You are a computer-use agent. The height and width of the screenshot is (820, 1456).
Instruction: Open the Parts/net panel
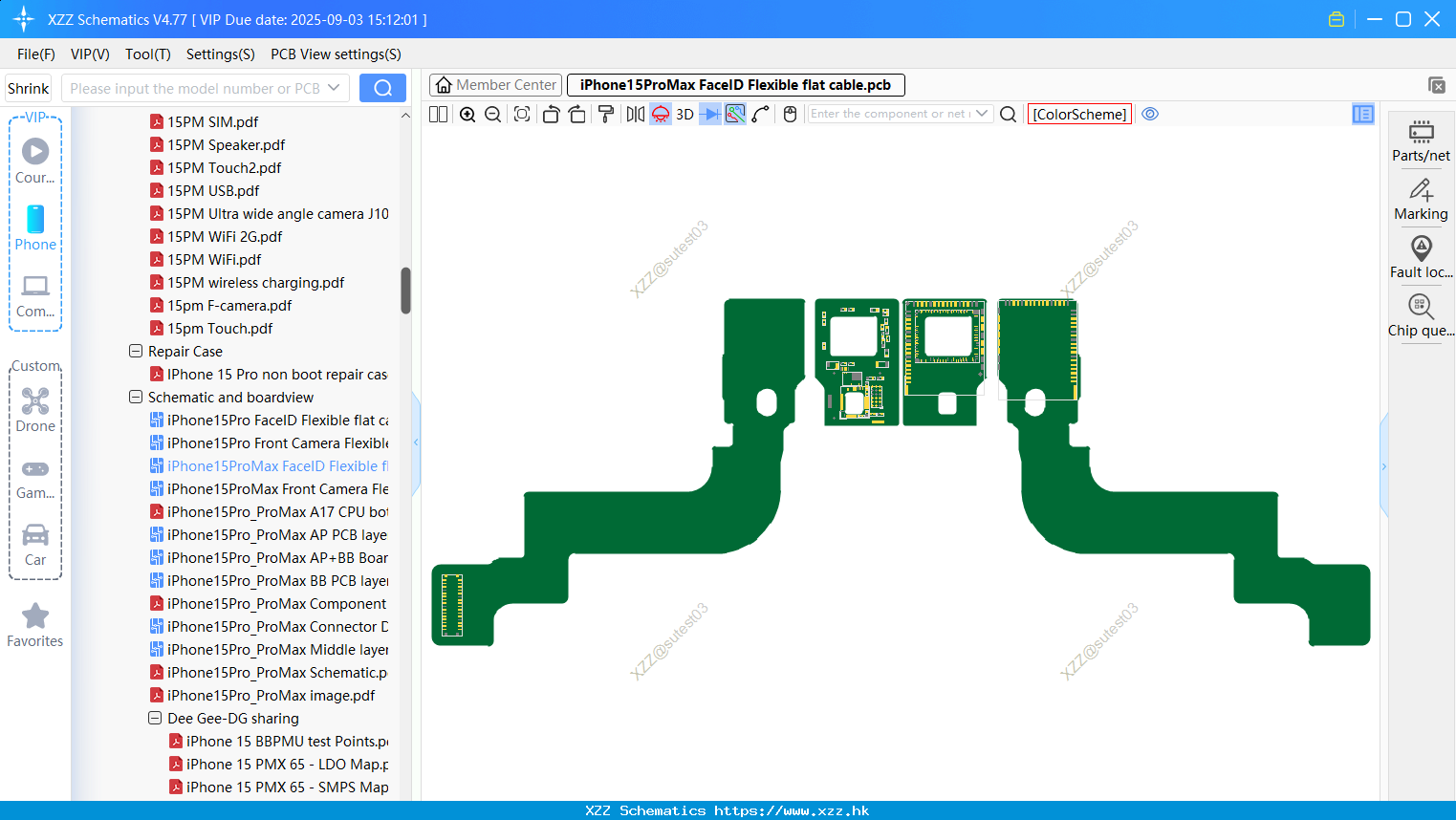(x=1421, y=141)
